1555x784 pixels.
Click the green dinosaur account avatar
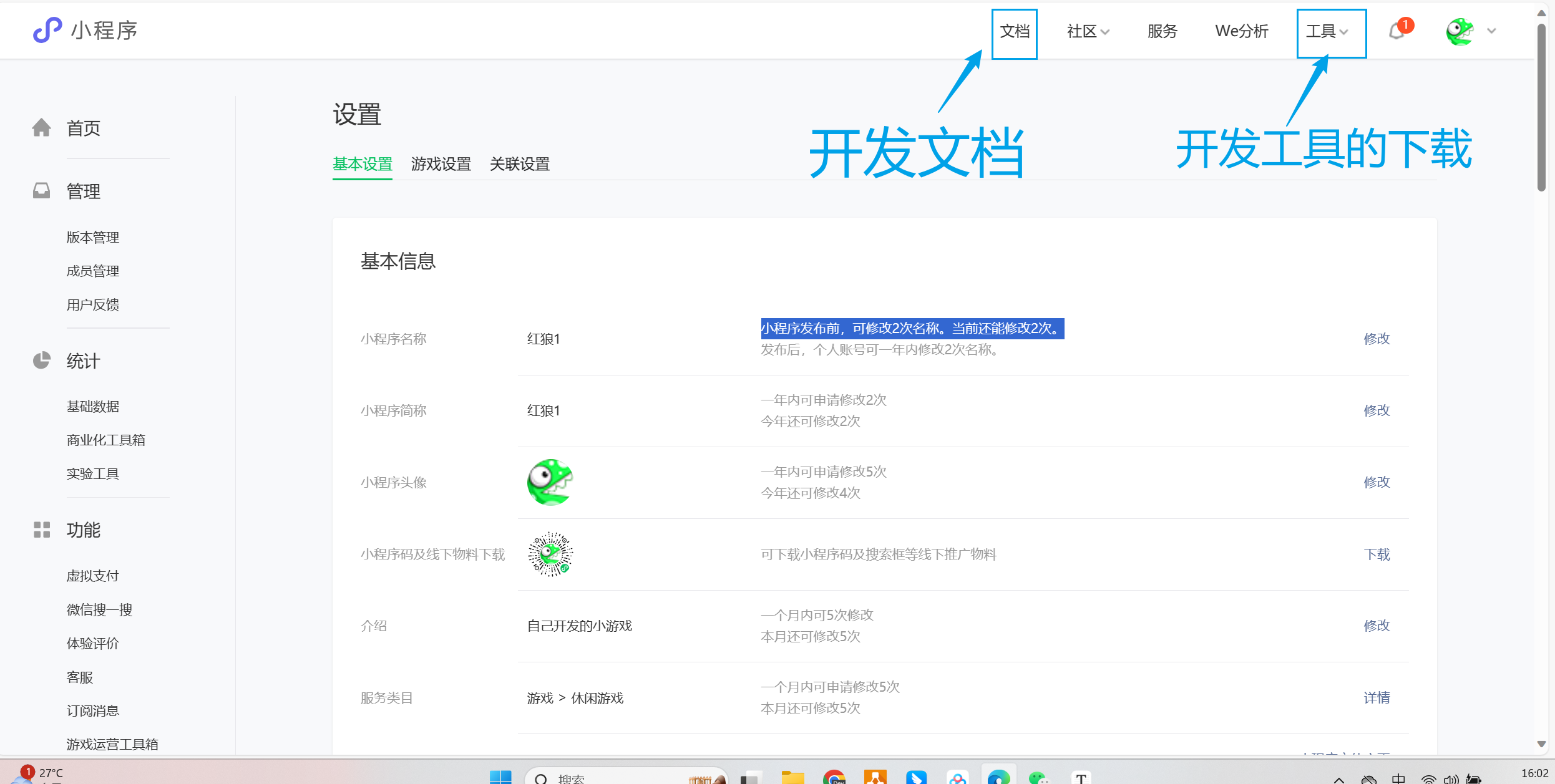click(1460, 31)
